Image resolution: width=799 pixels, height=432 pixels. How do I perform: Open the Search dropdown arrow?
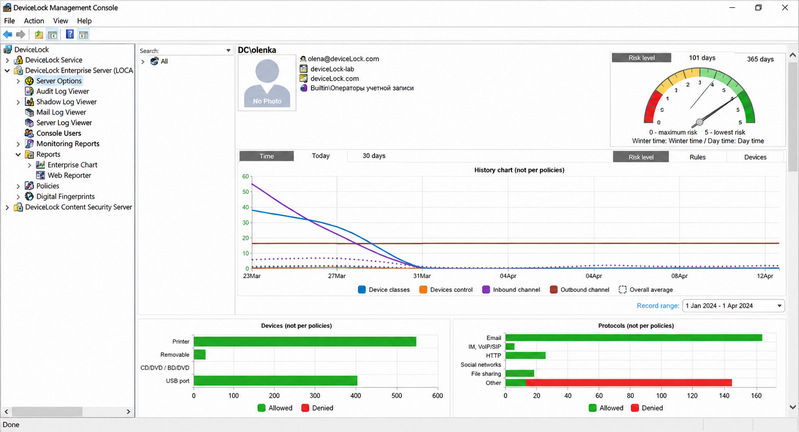point(228,50)
